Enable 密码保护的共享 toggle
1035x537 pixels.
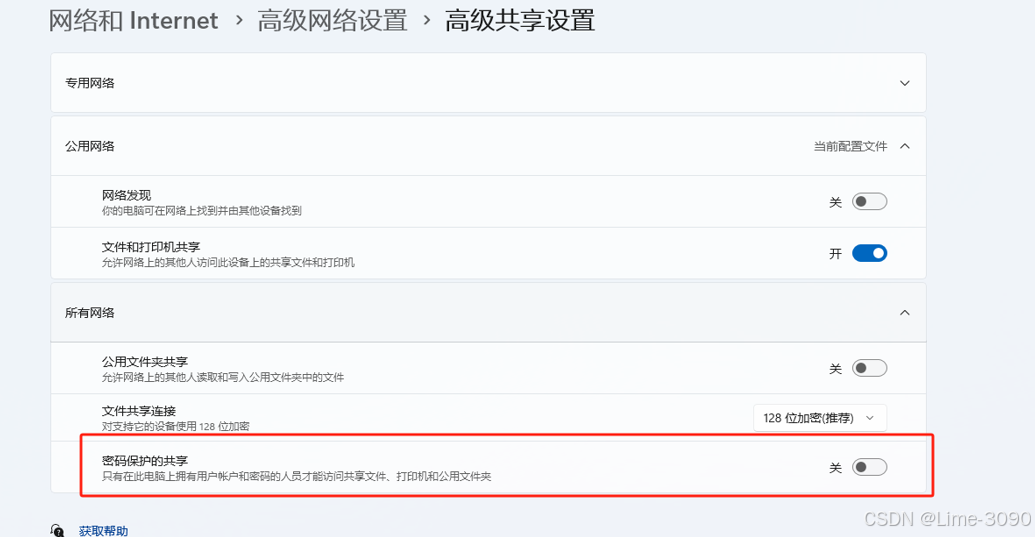[869, 467]
